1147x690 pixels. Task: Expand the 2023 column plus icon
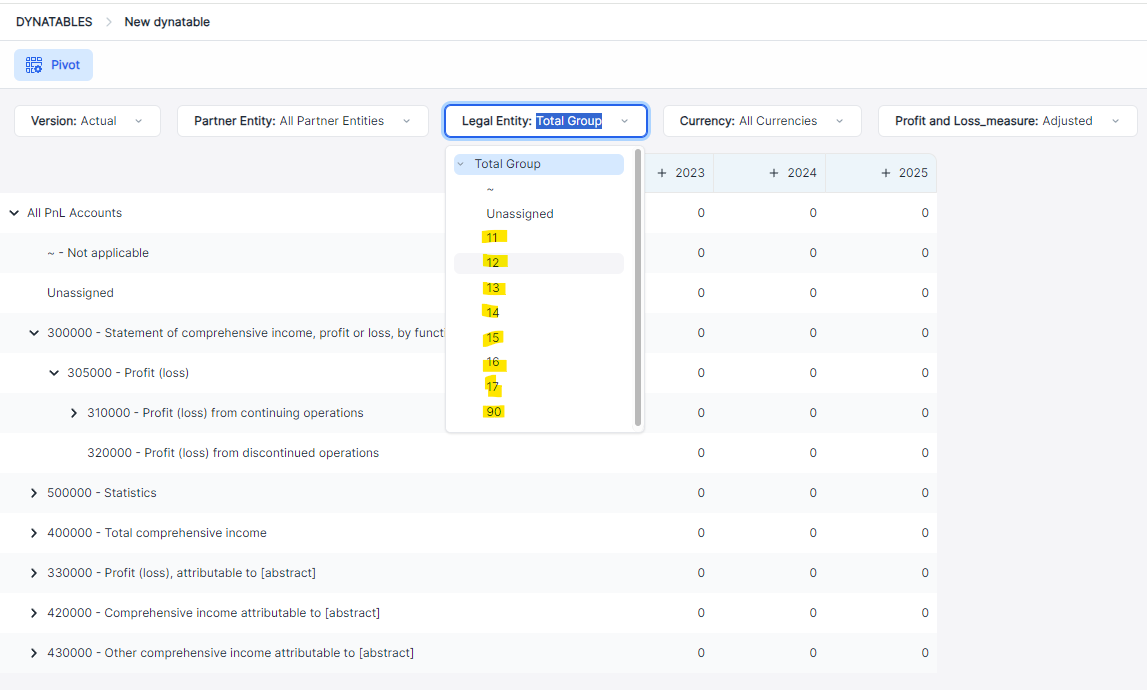[x=662, y=173]
